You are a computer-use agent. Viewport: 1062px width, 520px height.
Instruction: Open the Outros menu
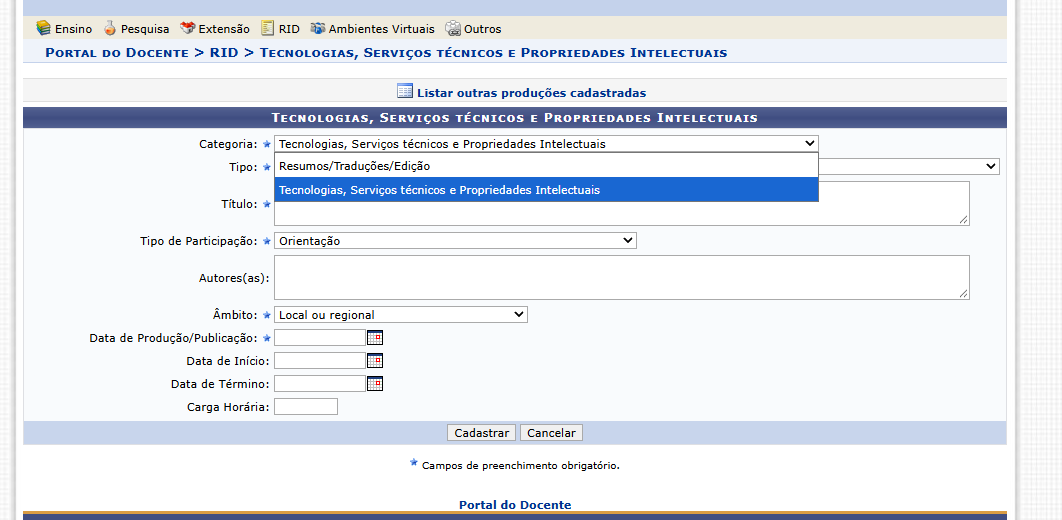[x=473, y=29]
